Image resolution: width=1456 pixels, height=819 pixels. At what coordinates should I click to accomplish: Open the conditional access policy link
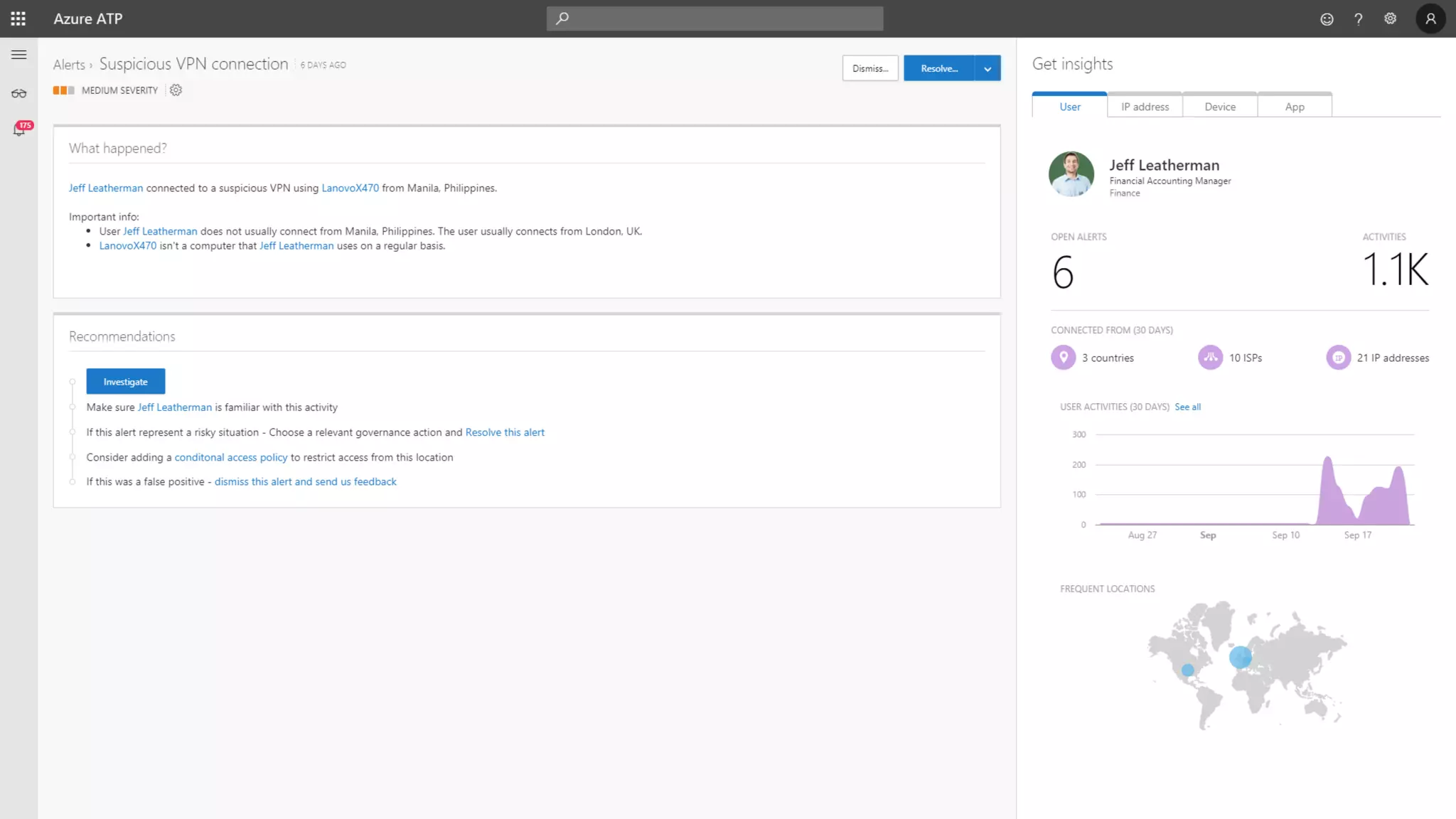(231, 457)
